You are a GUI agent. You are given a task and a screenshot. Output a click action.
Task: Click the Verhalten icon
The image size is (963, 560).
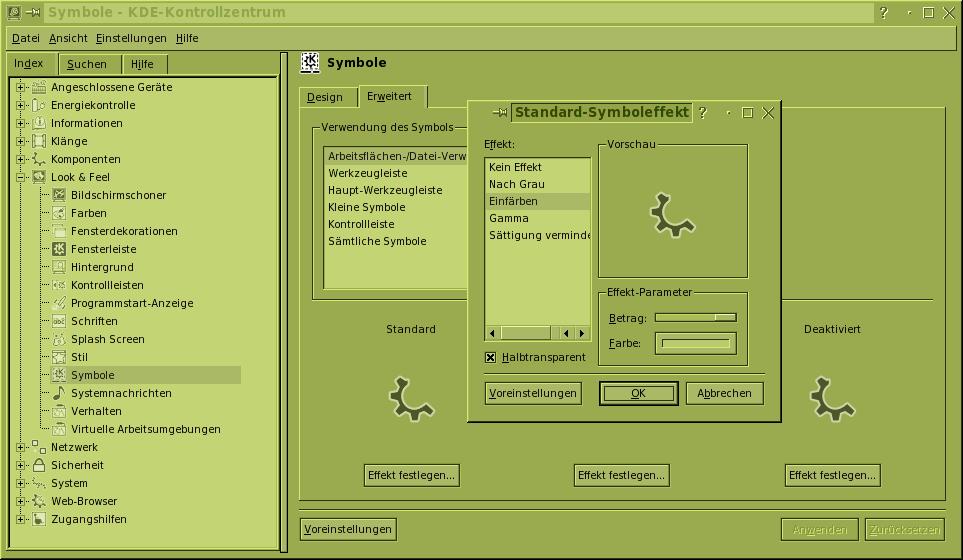tap(59, 411)
